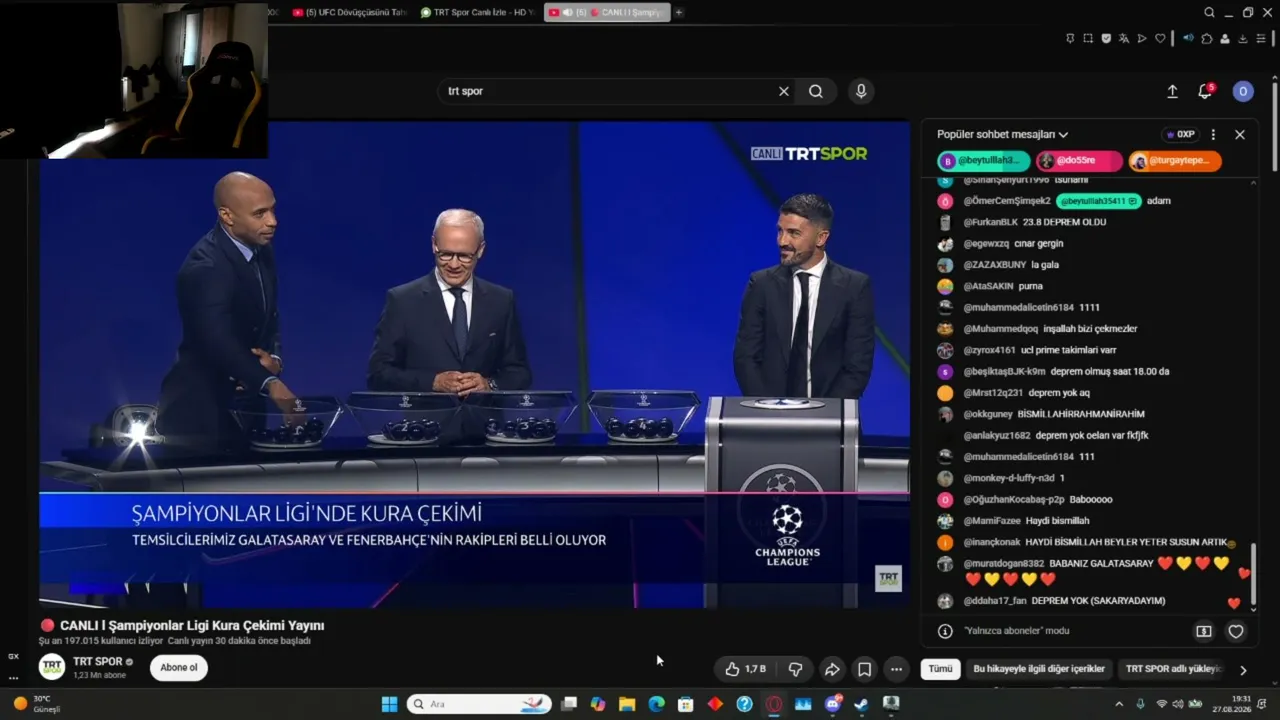The image size is (1280, 720).
Task: Close the live chat panel
Action: tap(1240, 134)
